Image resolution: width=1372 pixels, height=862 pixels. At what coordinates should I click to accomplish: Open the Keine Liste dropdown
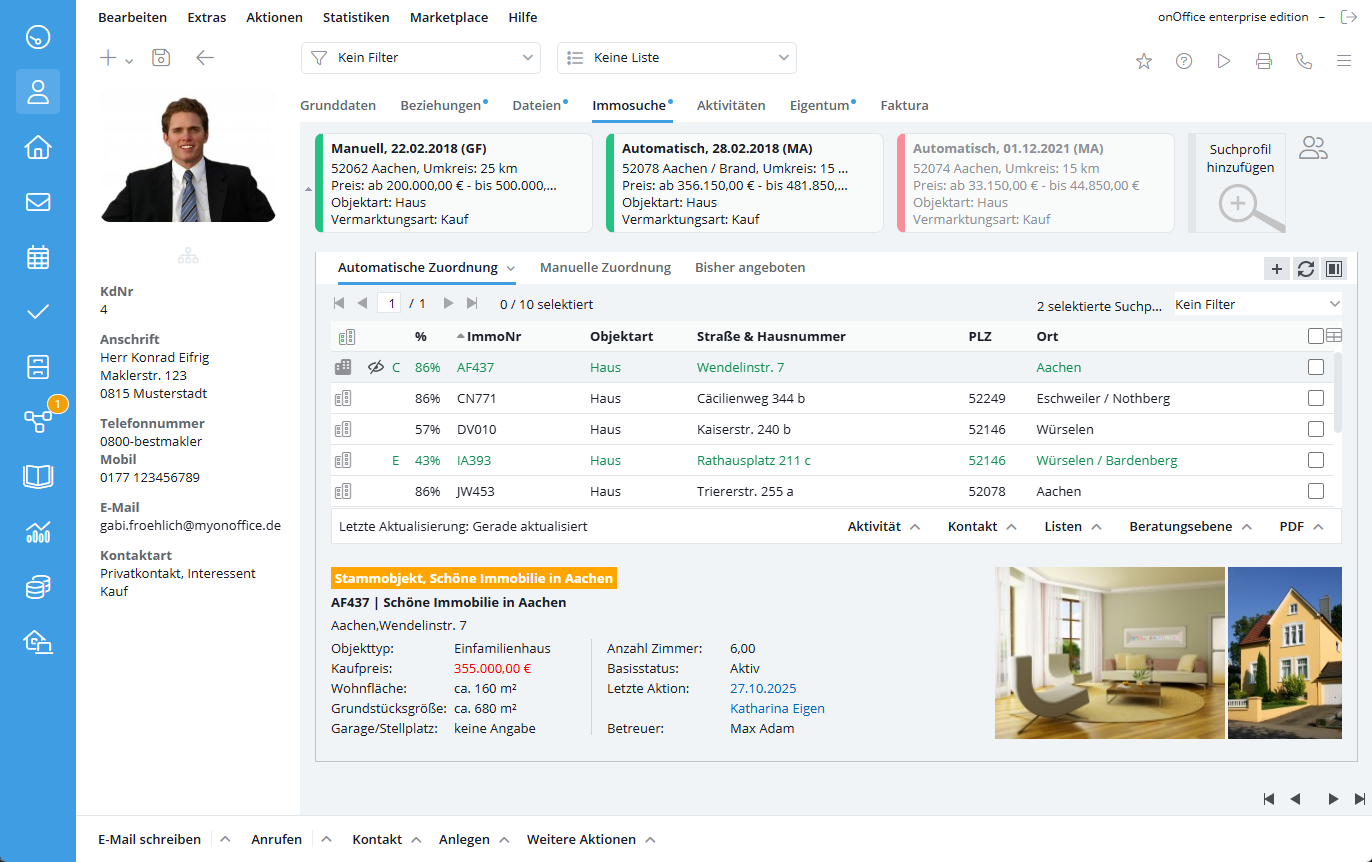coord(676,58)
